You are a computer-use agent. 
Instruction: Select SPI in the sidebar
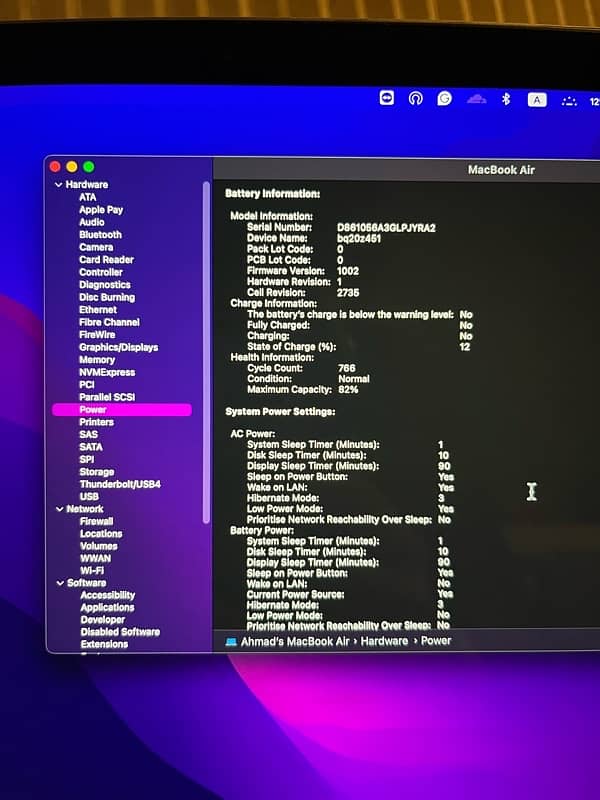click(x=87, y=459)
